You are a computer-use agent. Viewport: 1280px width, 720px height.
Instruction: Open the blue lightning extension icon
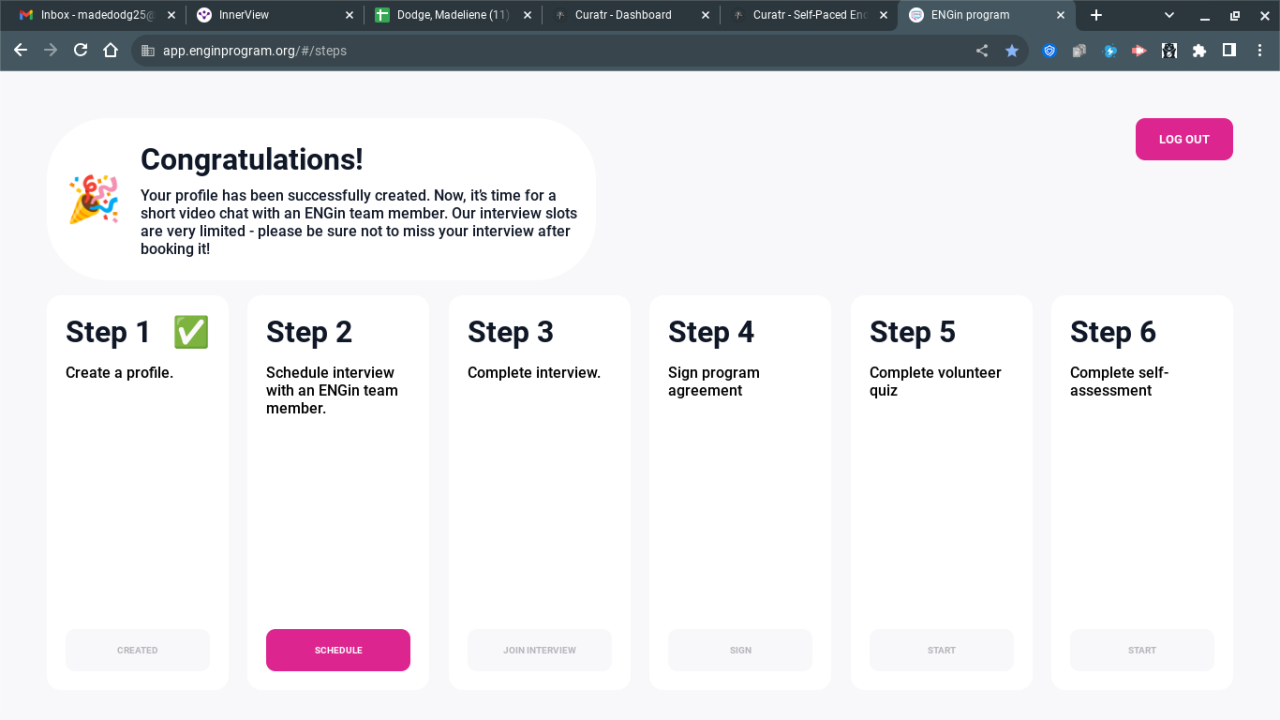1109,50
